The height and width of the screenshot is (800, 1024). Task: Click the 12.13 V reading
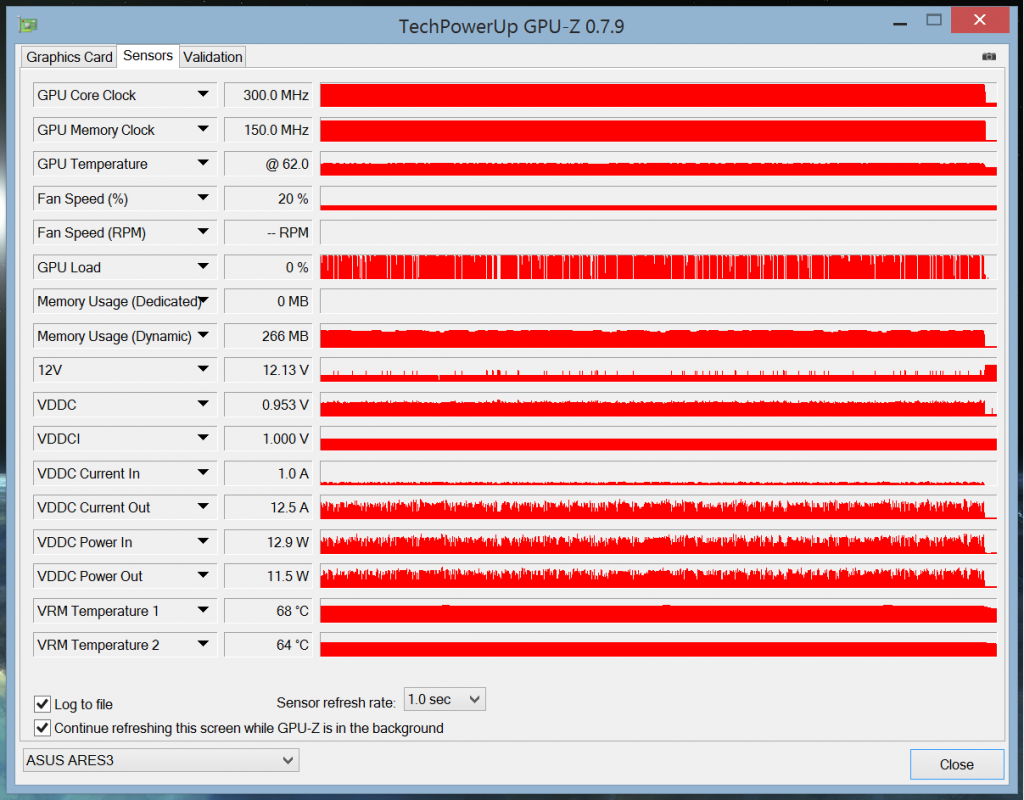[x=268, y=370]
